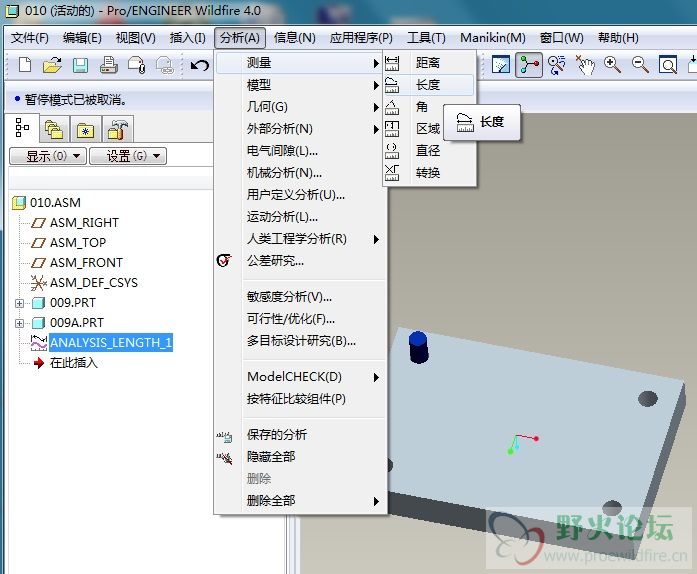Switch to the Folder Browser tab icon
This screenshot has width=697, height=574.
pos(54,130)
